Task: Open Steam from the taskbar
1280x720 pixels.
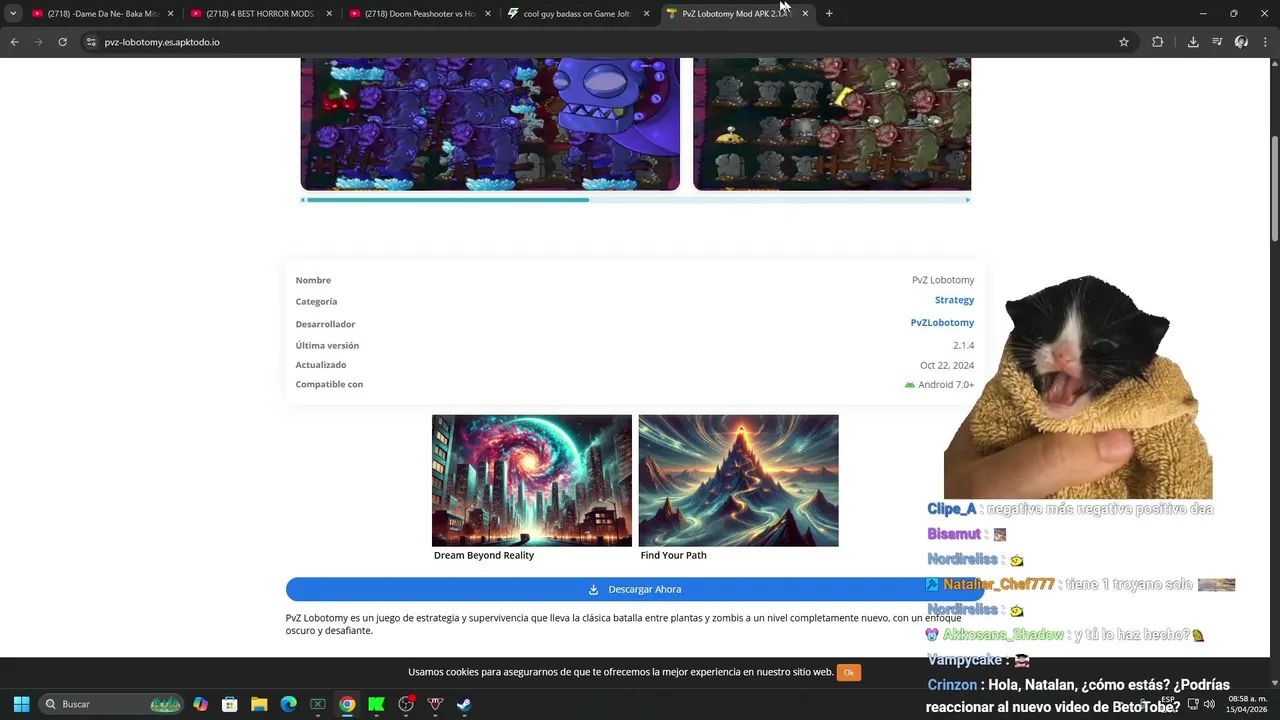Action: tap(464, 704)
